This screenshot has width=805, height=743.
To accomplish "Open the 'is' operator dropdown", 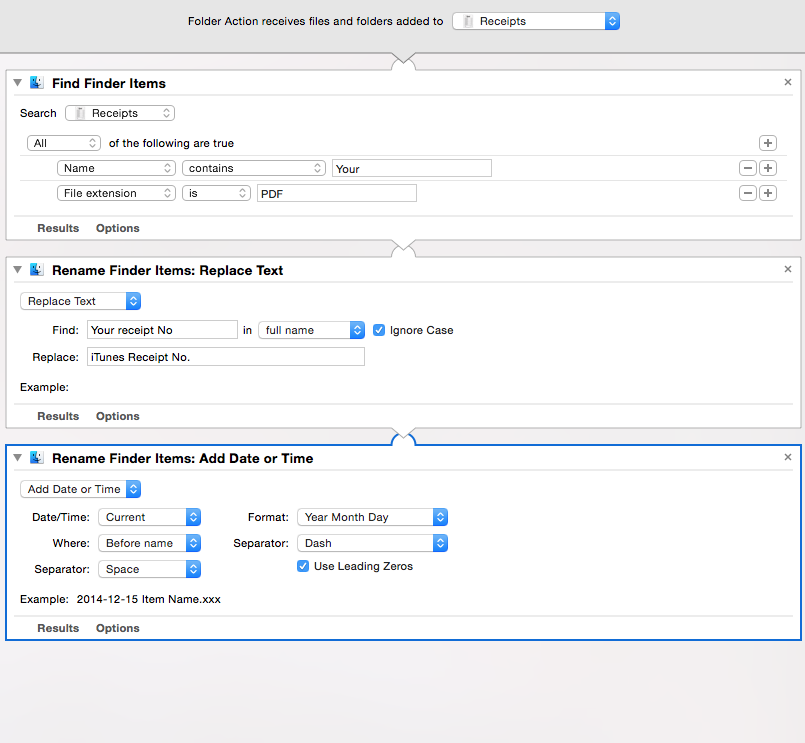I will click(x=216, y=193).
